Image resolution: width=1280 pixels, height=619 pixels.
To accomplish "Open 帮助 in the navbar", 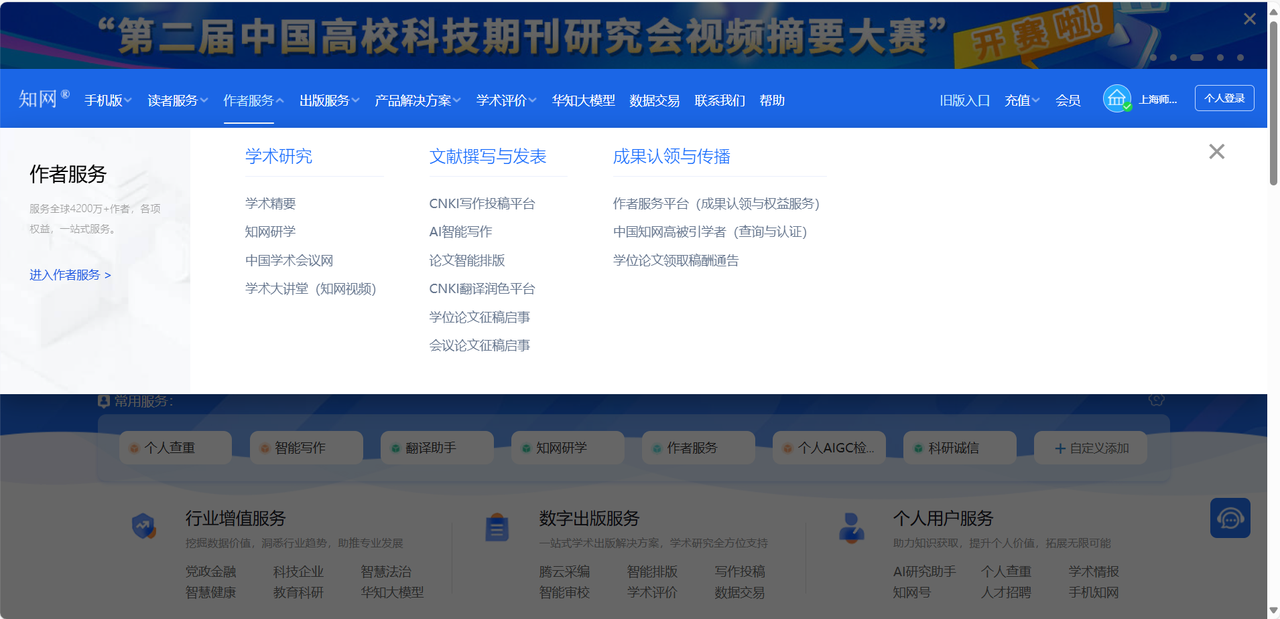I will pyautogui.click(x=772, y=100).
